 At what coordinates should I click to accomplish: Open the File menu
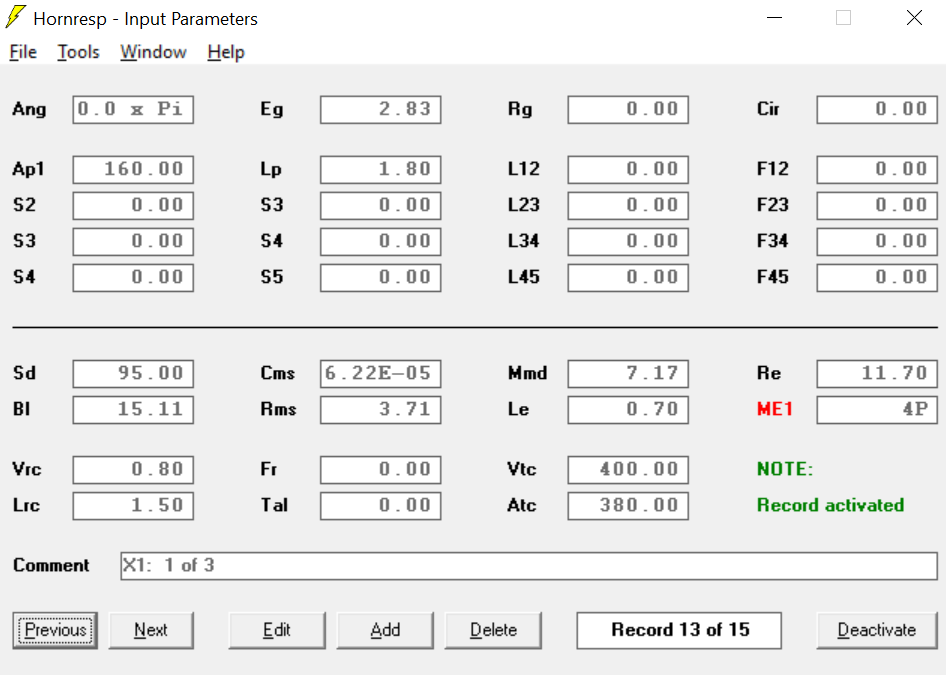click(23, 52)
